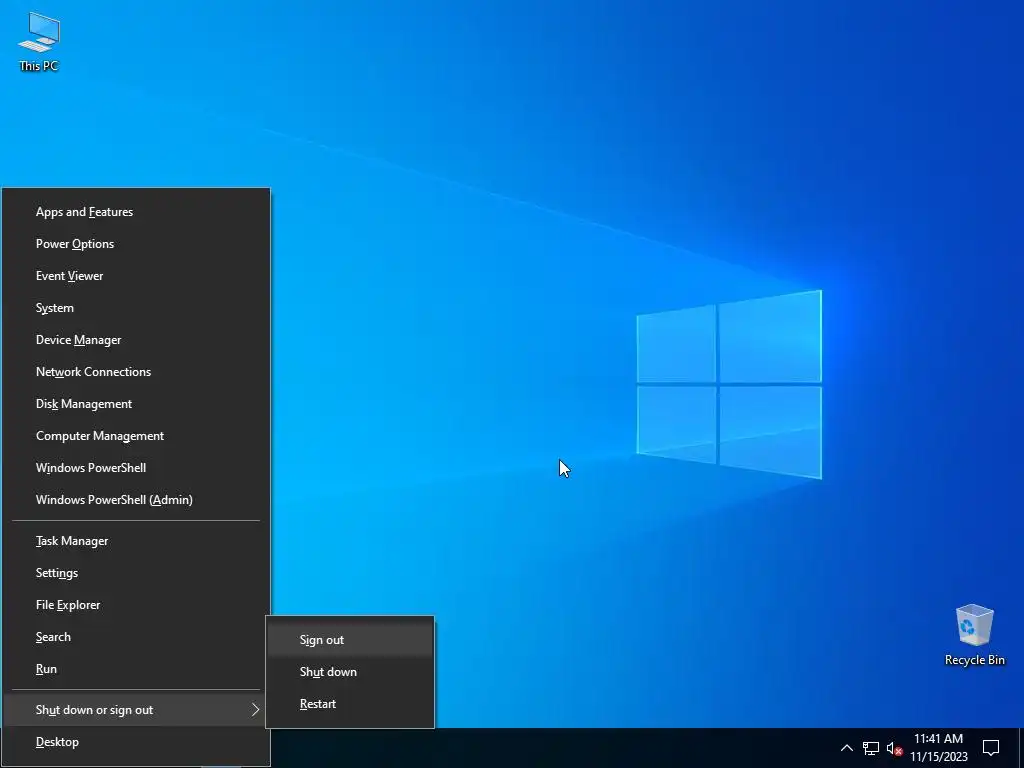The image size is (1024, 768).
Task: Open Network Connections
Action: tap(136, 372)
